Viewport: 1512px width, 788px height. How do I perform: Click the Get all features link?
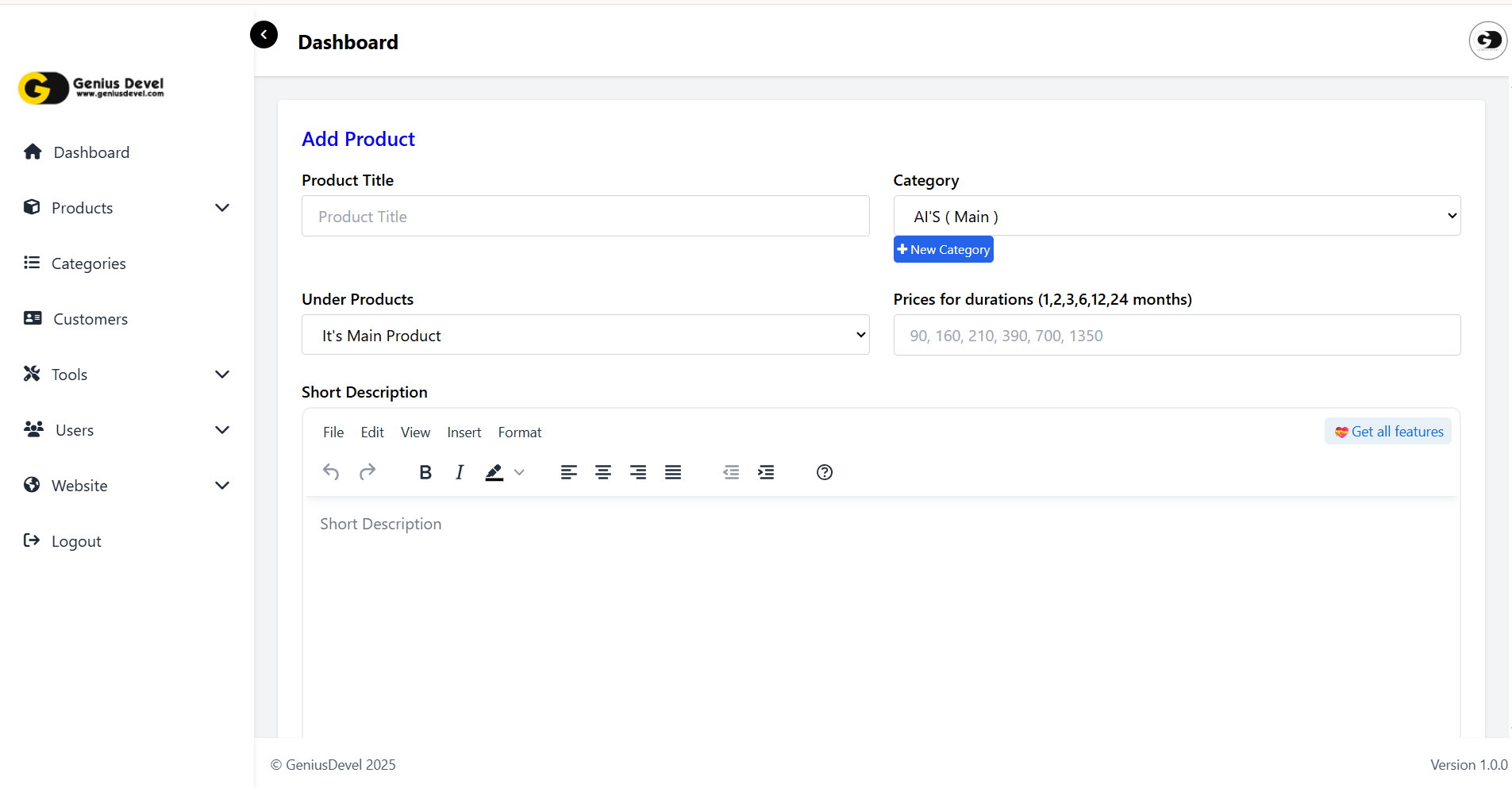(x=1388, y=432)
